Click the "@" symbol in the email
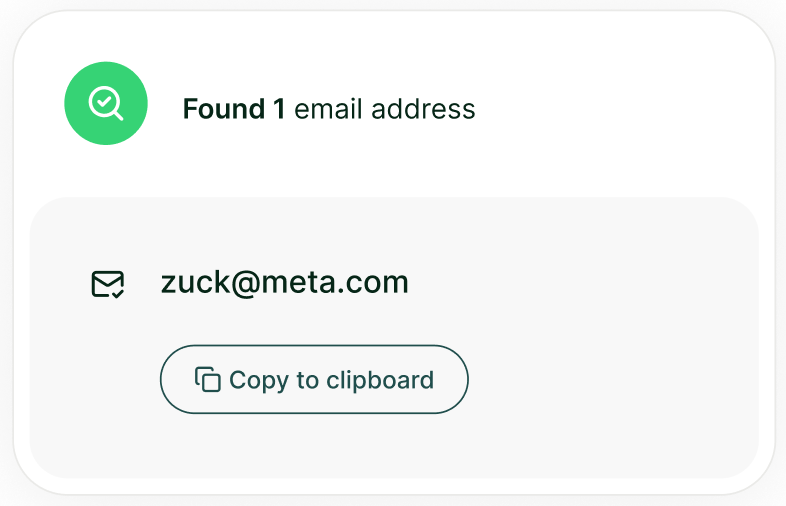 [247, 283]
